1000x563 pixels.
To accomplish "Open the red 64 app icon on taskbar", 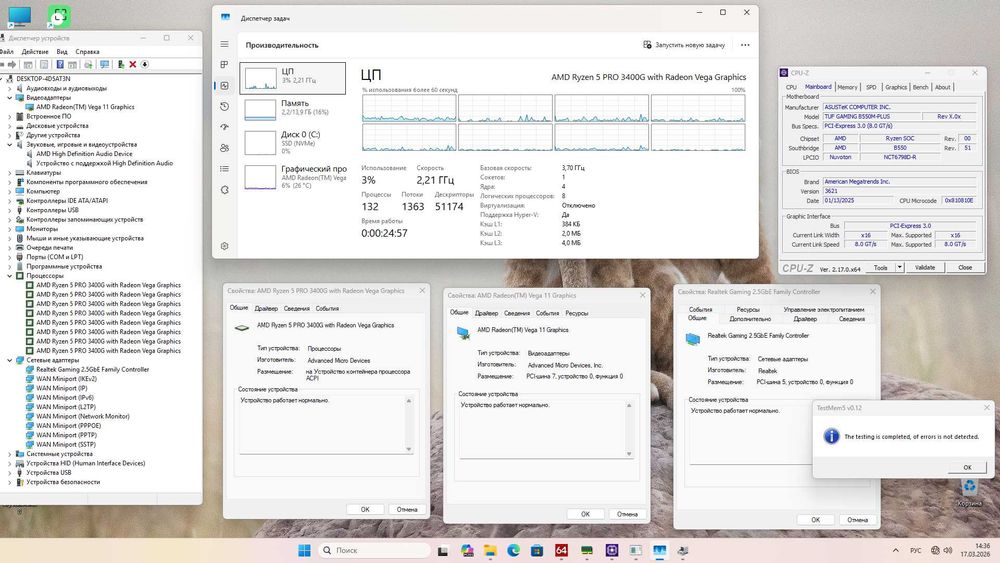I will tap(561, 550).
